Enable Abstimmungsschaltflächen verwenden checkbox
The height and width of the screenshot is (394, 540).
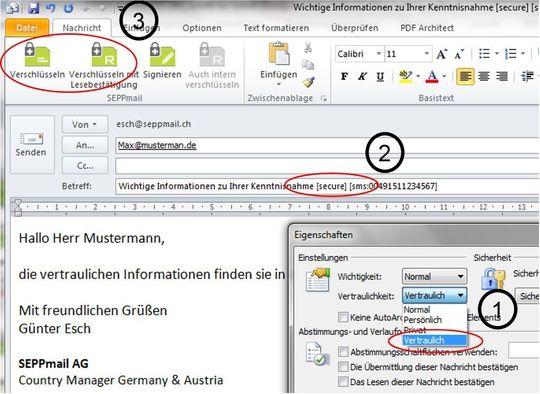(343, 352)
